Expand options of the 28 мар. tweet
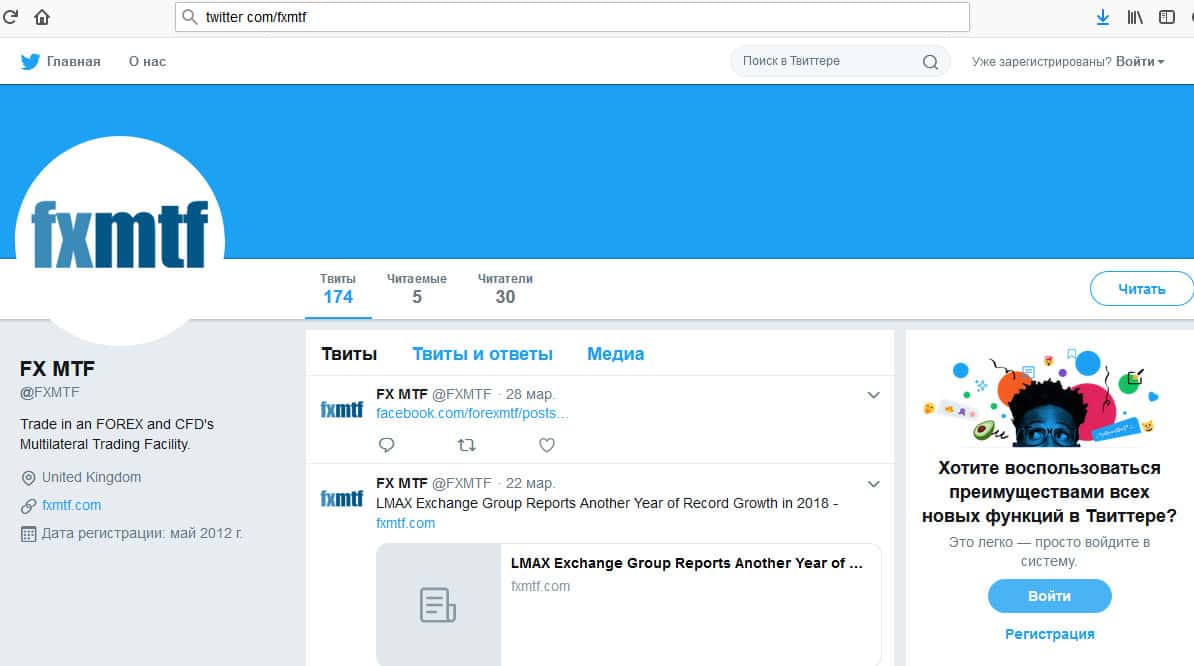The height and width of the screenshot is (666, 1194). (x=873, y=395)
